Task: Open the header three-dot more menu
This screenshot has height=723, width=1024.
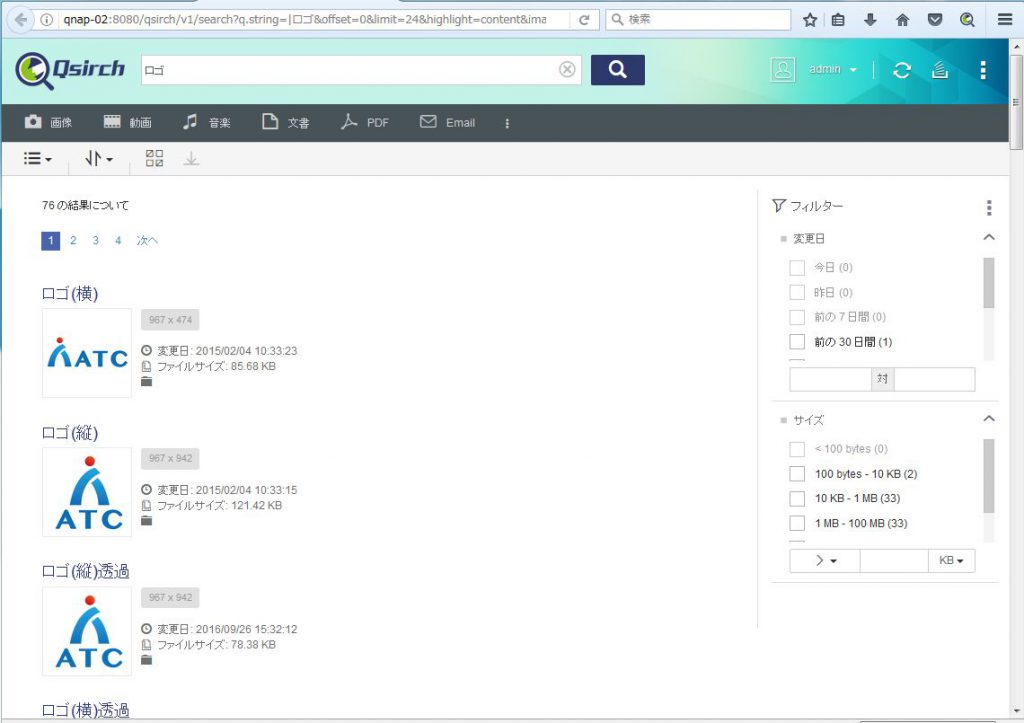Action: click(983, 70)
